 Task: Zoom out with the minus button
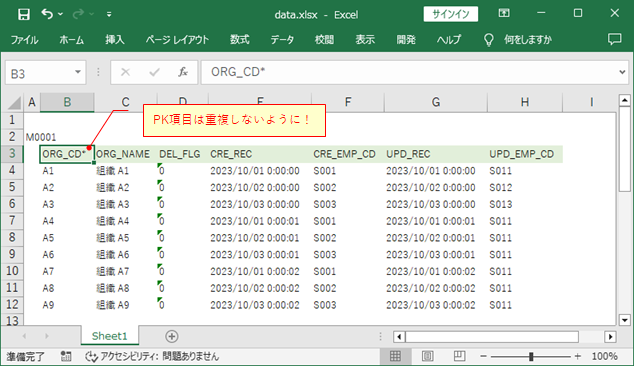(483, 356)
